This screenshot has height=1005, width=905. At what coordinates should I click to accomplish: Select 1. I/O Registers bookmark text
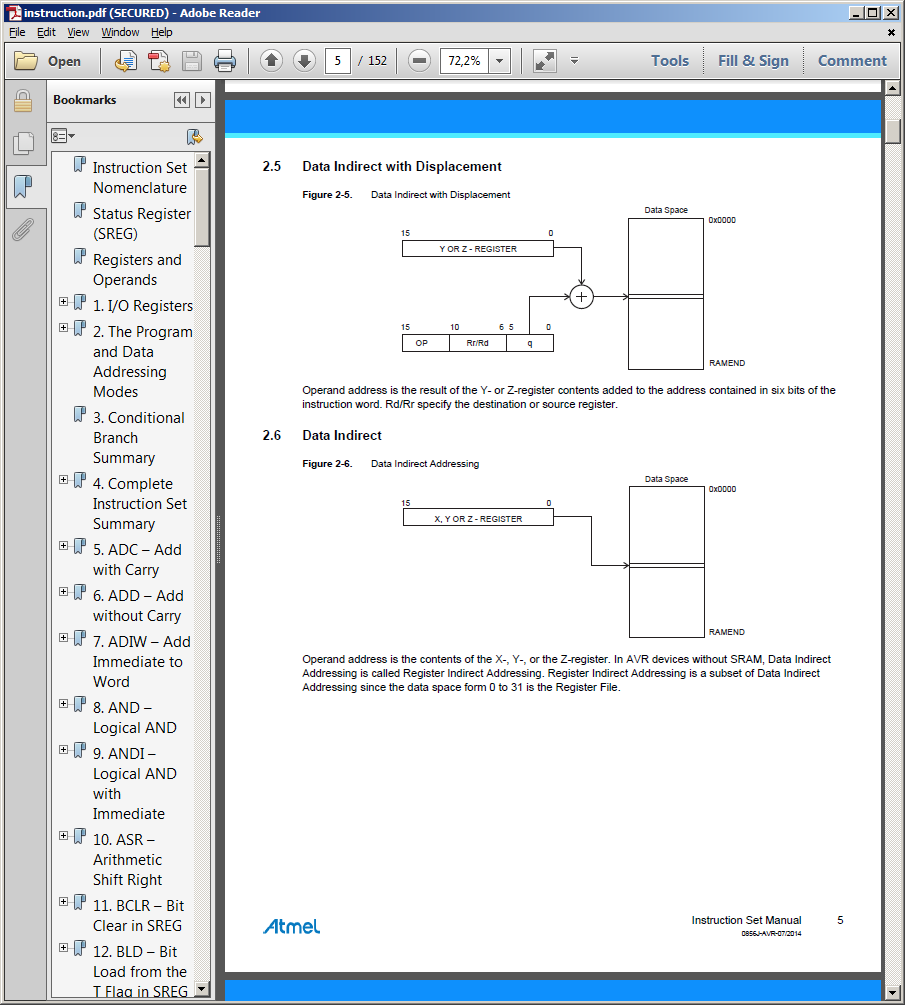142,306
